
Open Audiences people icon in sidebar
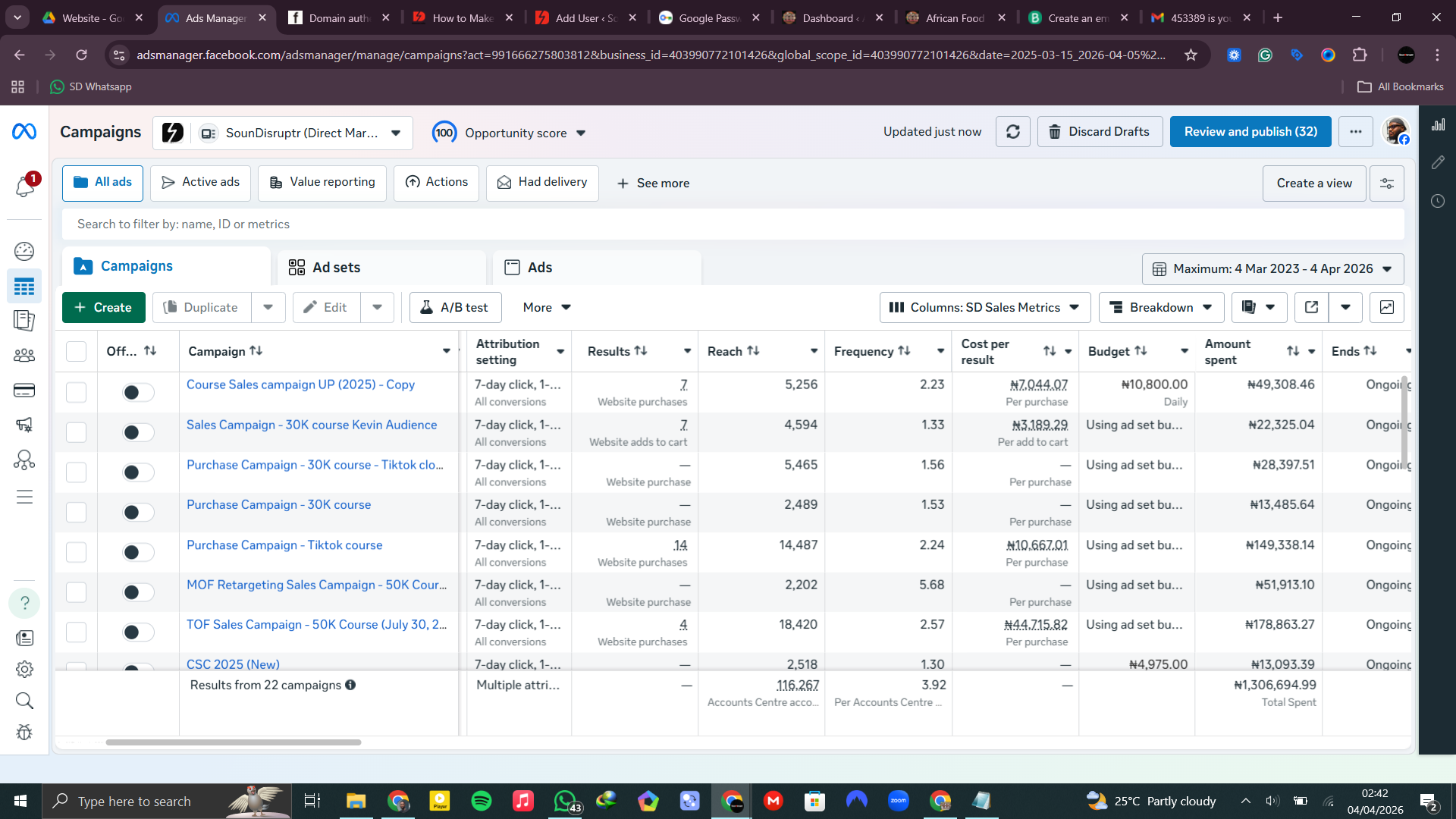click(x=24, y=356)
